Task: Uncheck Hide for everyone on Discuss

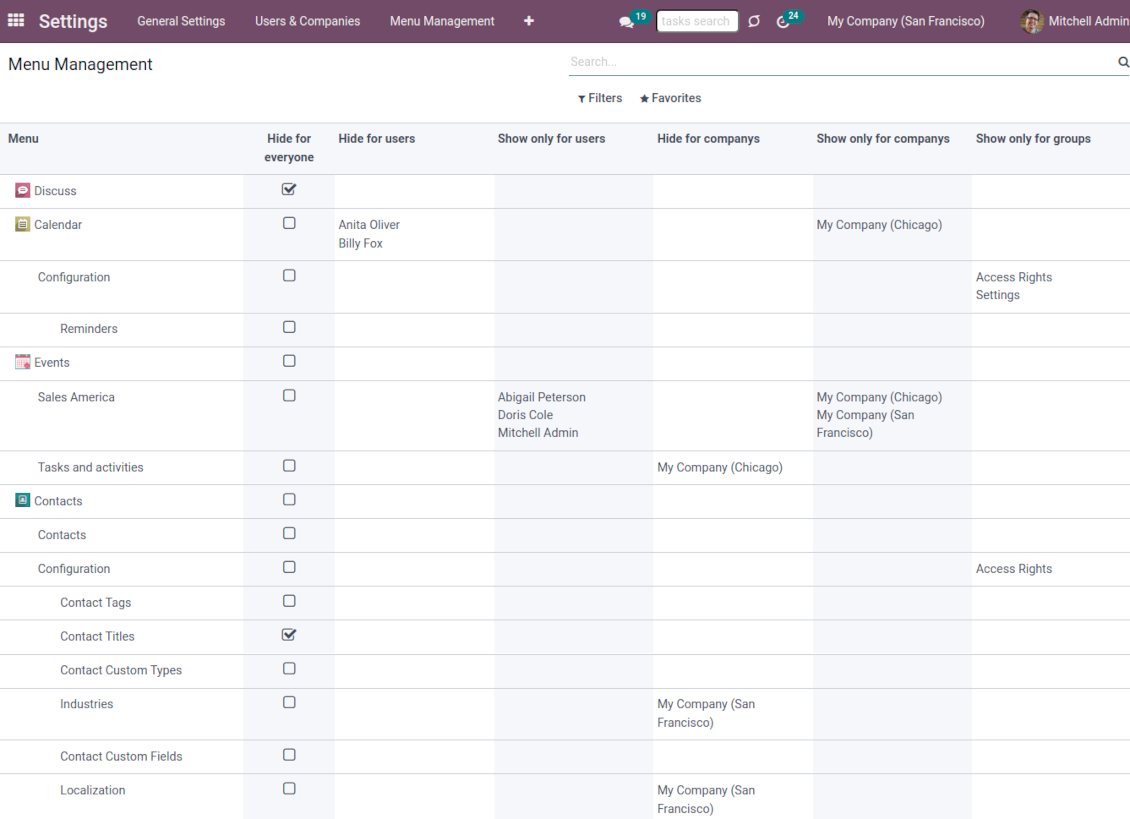Action: (289, 189)
